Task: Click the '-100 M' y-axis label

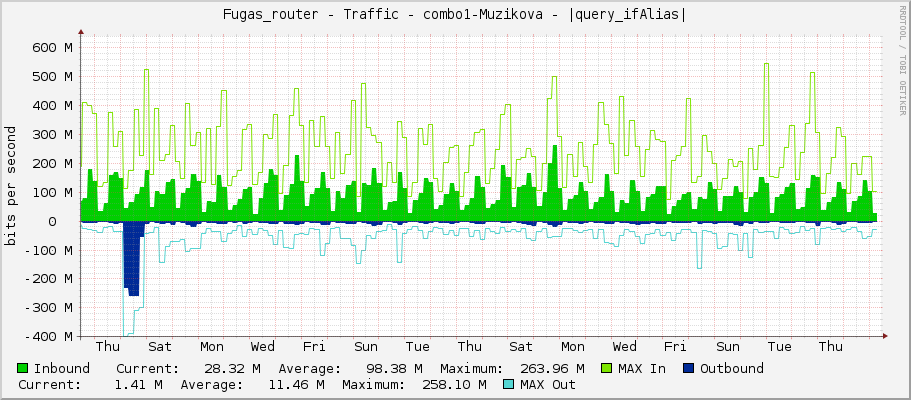Action: click(x=48, y=250)
